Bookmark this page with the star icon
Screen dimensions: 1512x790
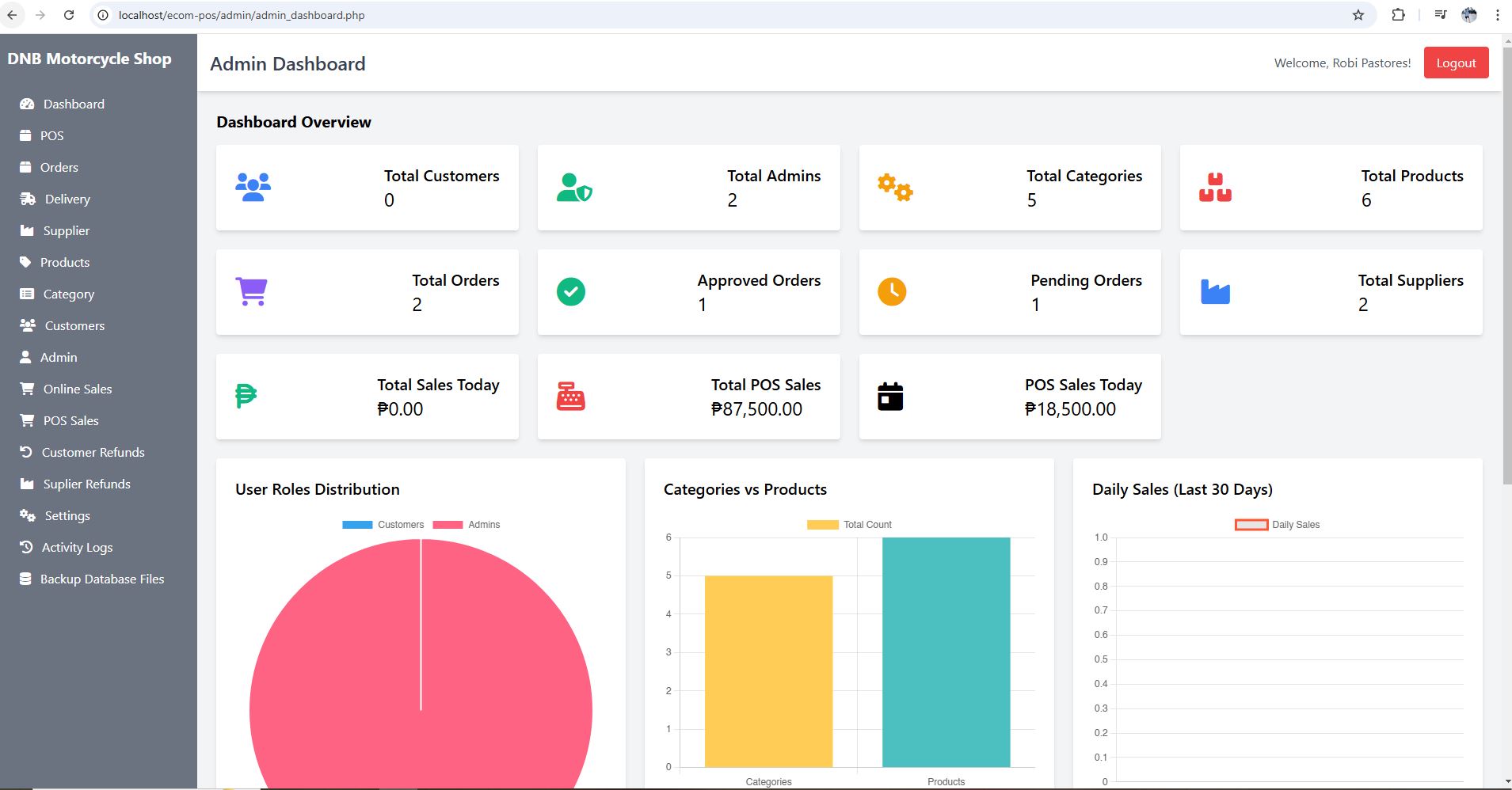1358,15
